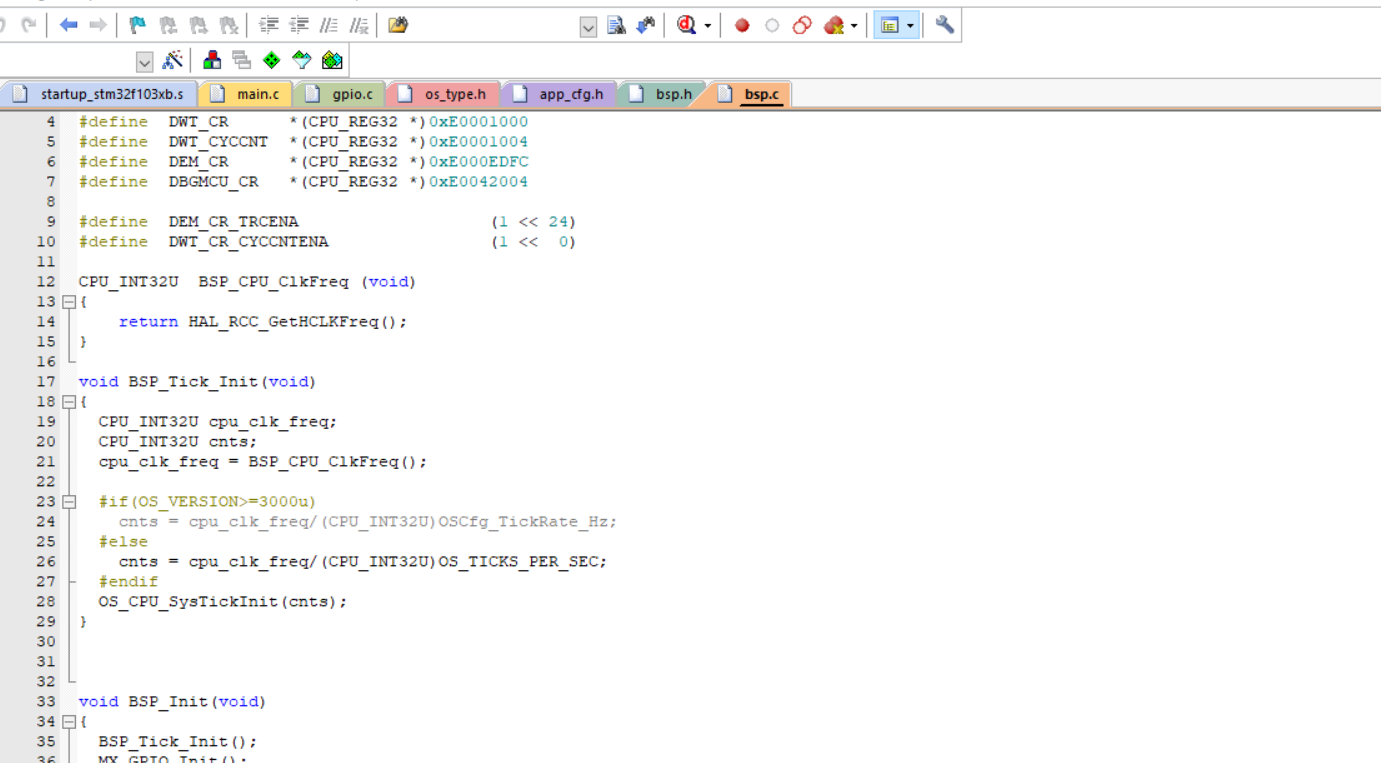Open Options for Target magic wand icon

pos(172,60)
